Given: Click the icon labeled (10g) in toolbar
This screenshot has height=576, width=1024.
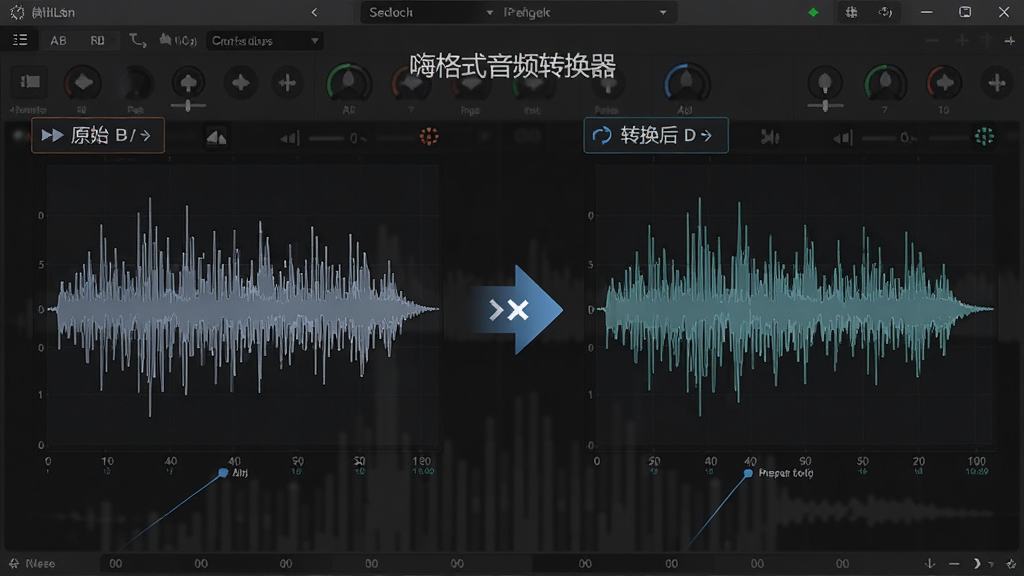Looking at the screenshot, I should point(178,40).
